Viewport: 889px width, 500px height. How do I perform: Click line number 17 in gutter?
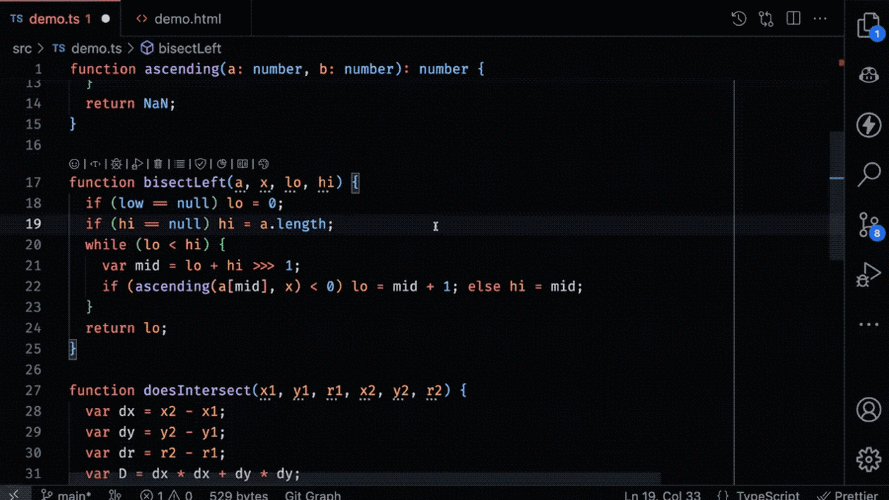[33, 183]
